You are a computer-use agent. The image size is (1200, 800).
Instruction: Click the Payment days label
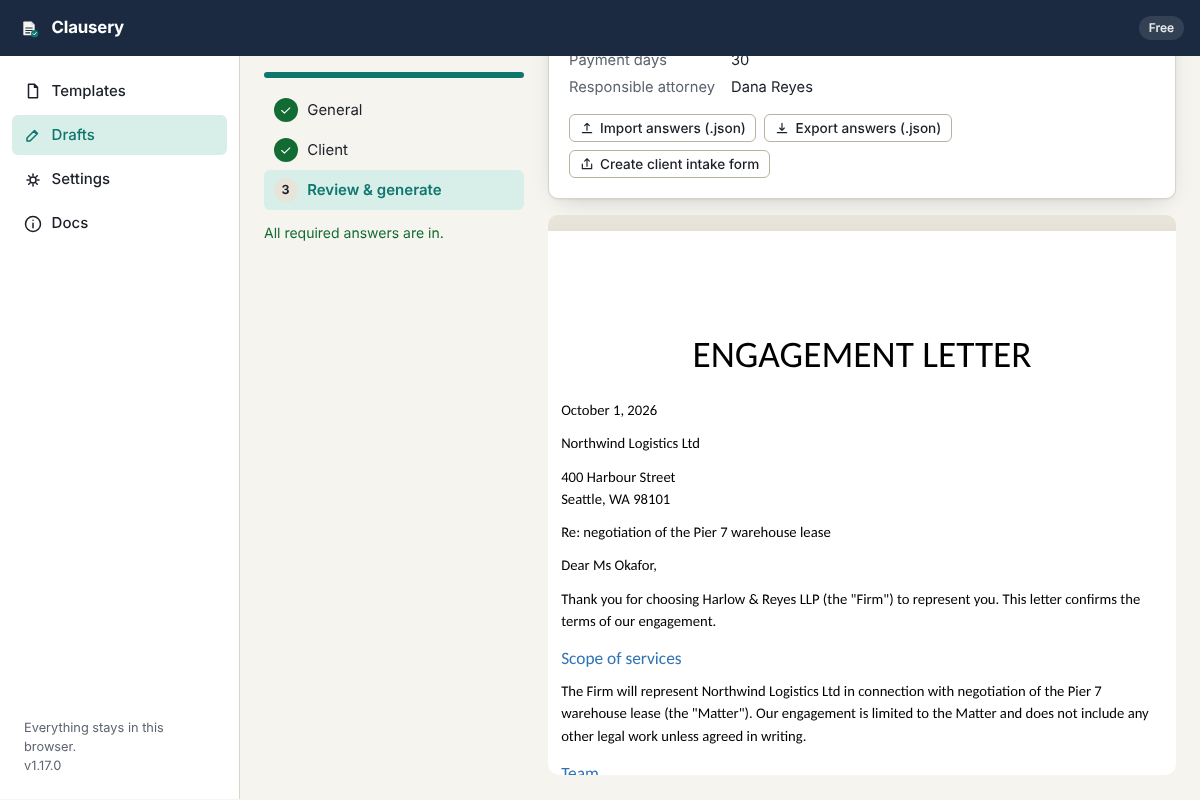(x=618, y=61)
